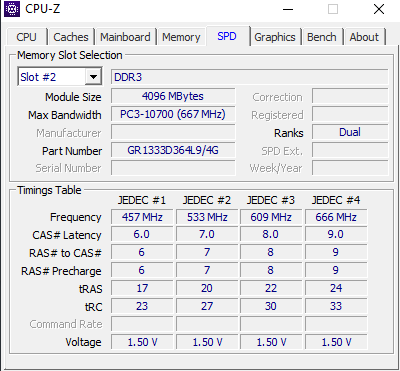This screenshot has width=400, height=371.
Task: Open the About tab
Action: click(x=364, y=37)
